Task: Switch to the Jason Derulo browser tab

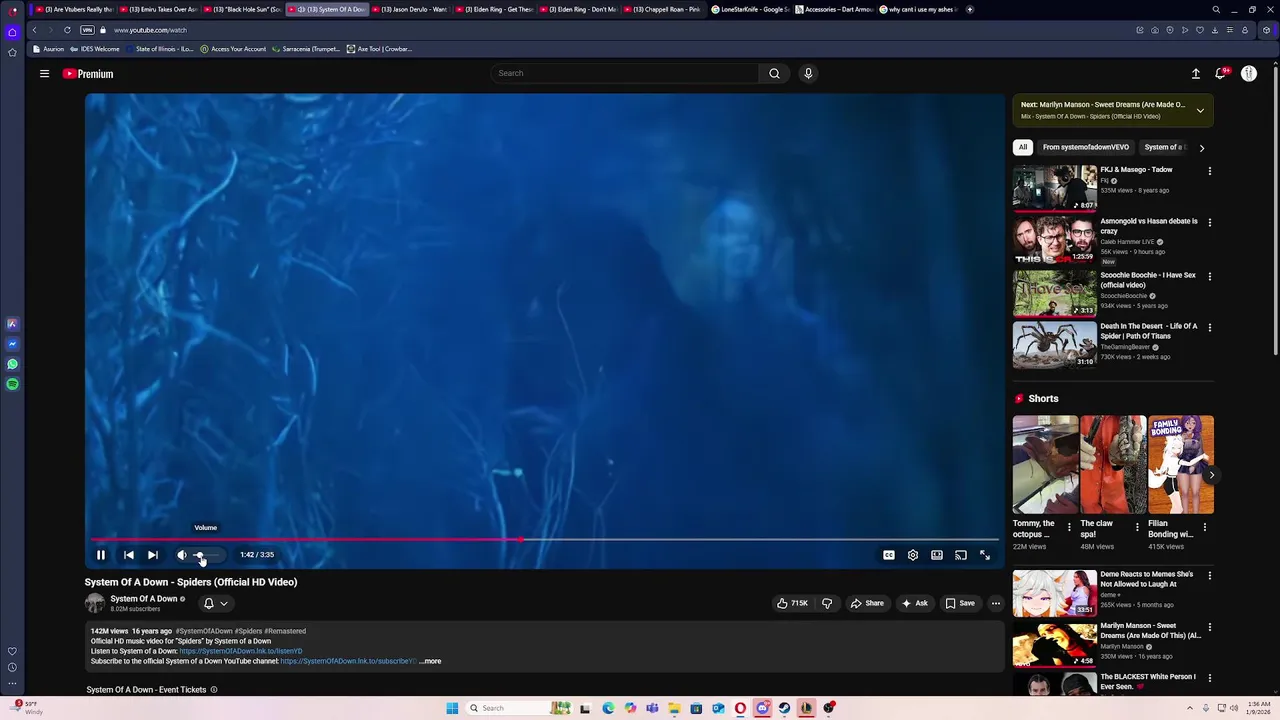Action: pyautogui.click(x=411, y=9)
